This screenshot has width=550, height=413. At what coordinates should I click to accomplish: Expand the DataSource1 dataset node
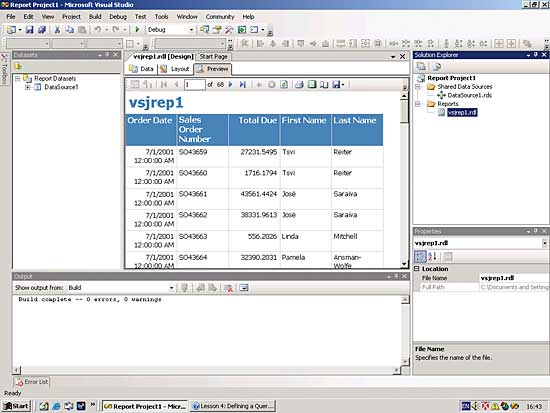[x=28, y=87]
